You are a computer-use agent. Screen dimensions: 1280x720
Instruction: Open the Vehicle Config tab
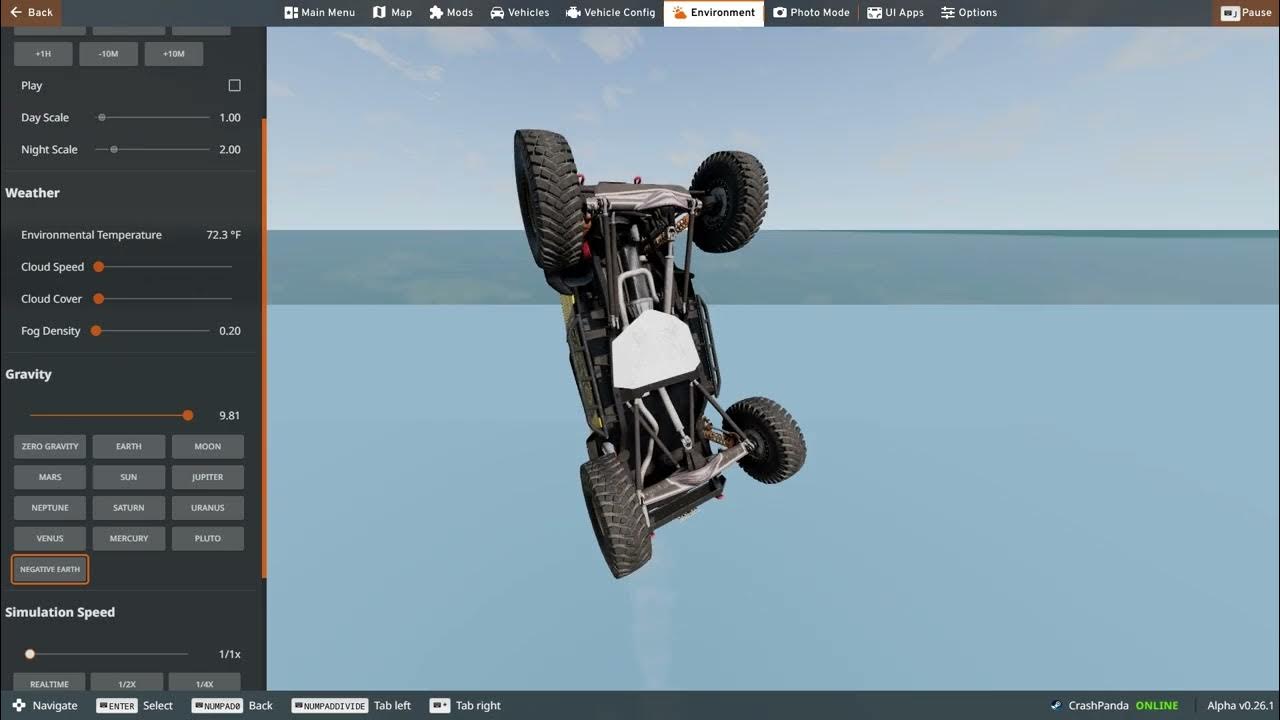pos(610,12)
